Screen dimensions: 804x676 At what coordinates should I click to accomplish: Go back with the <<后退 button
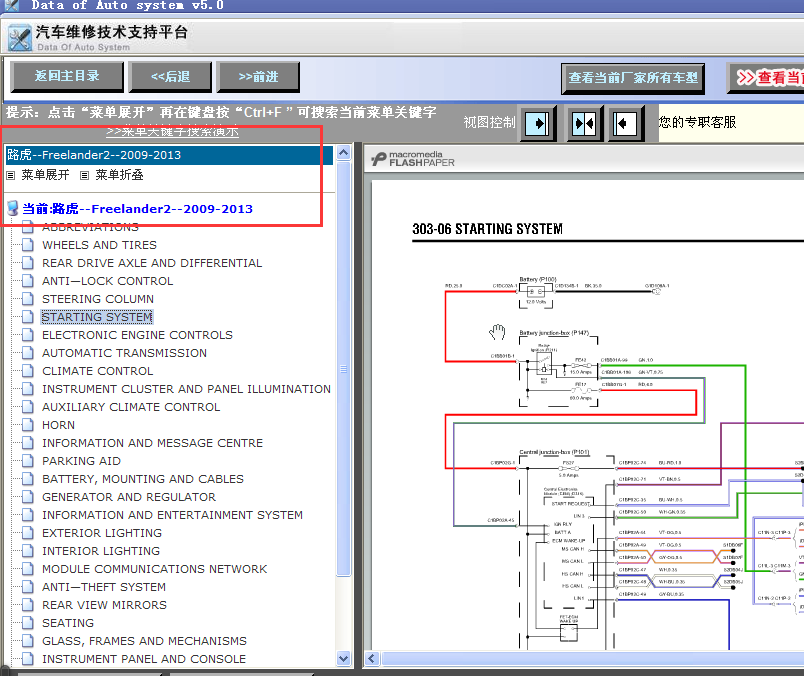click(x=170, y=77)
